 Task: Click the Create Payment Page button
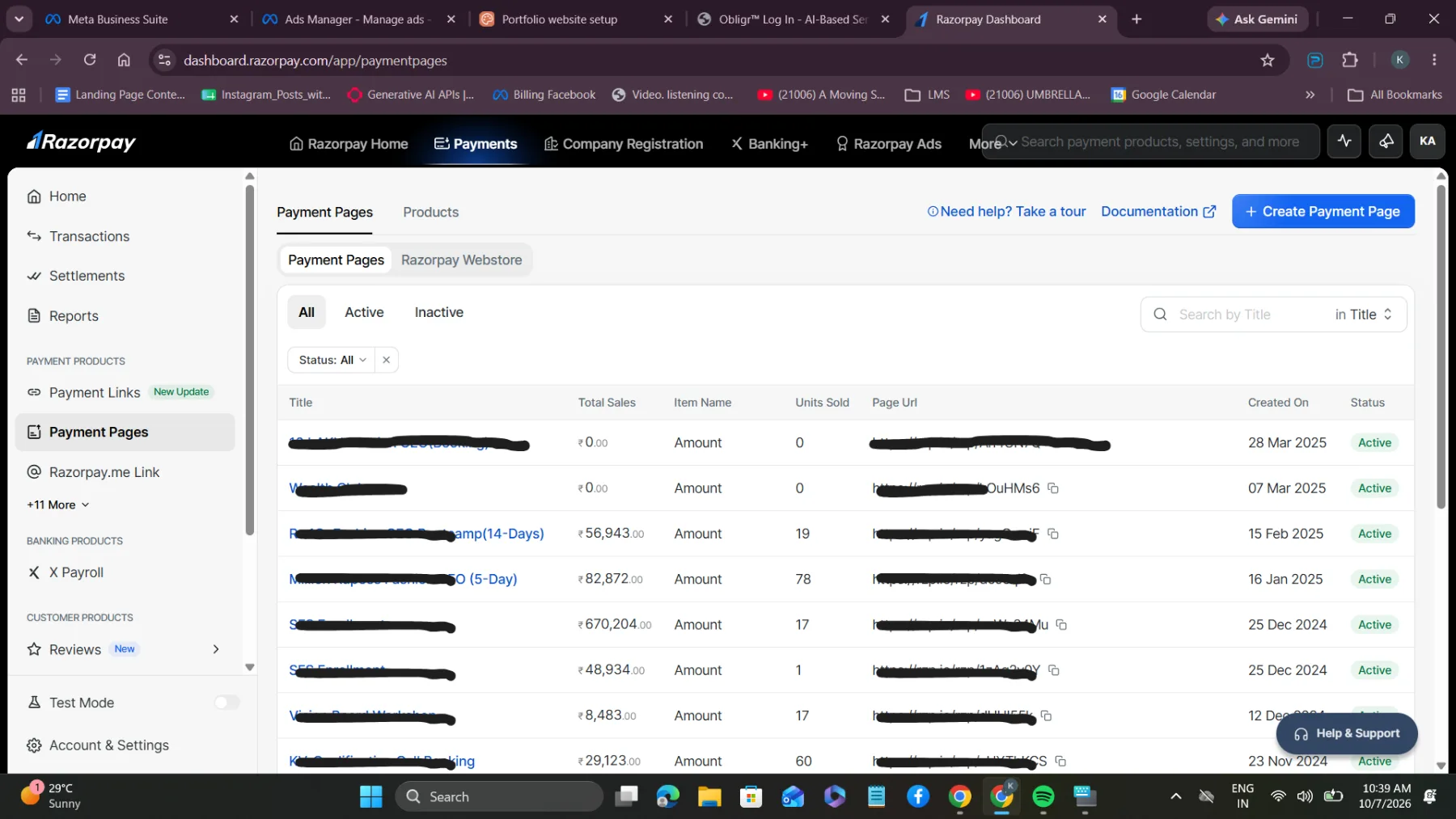click(1323, 211)
